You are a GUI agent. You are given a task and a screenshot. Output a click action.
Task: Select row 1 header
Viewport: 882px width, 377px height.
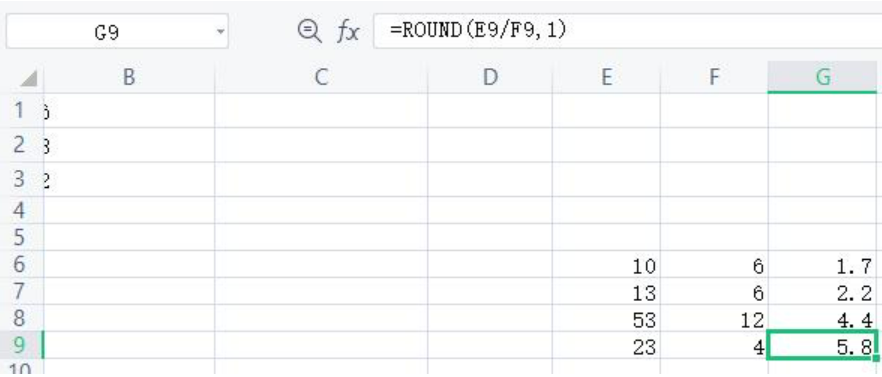(x=20, y=110)
